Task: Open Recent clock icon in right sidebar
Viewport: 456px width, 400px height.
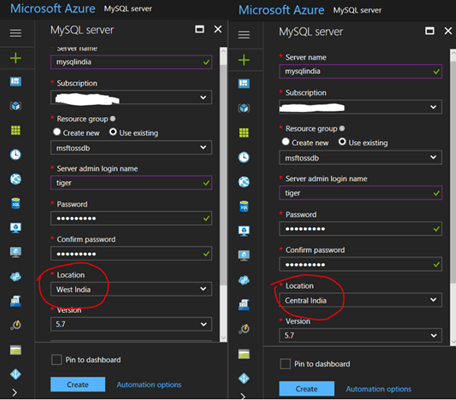Action: click(244, 157)
